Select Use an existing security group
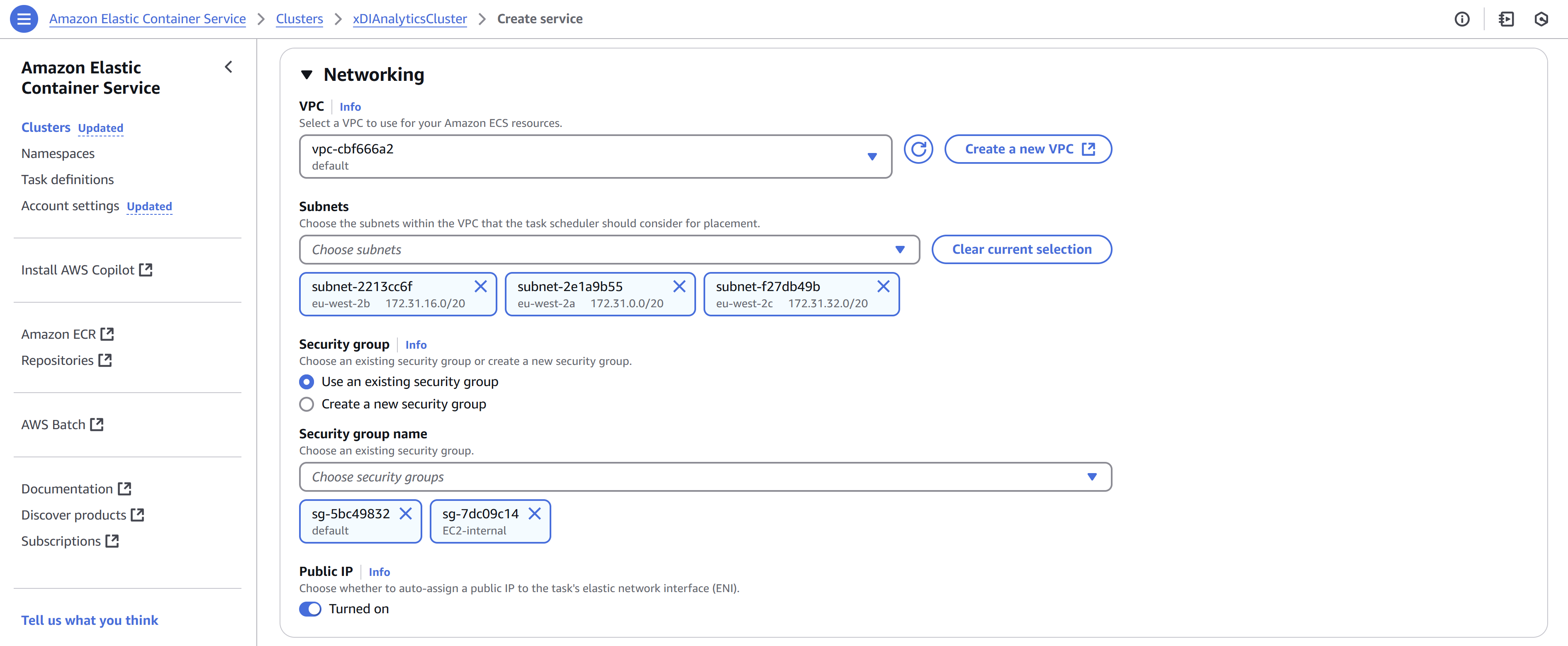The image size is (1568, 646). click(x=307, y=382)
